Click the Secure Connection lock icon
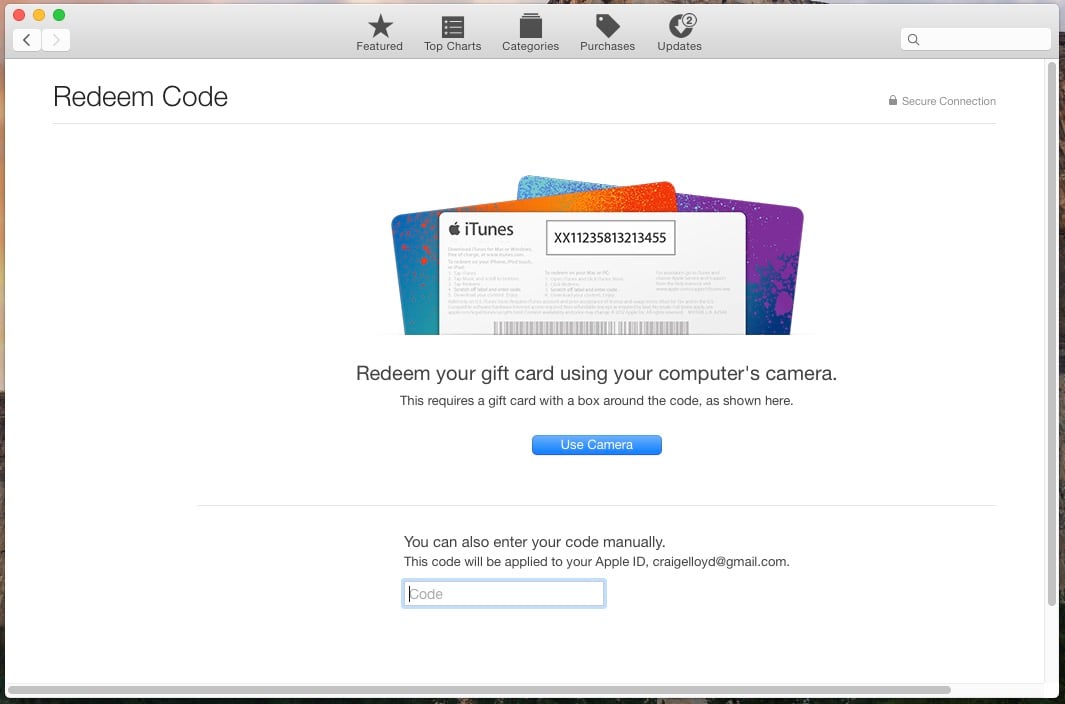This screenshot has height=704, width=1065. [x=892, y=101]
